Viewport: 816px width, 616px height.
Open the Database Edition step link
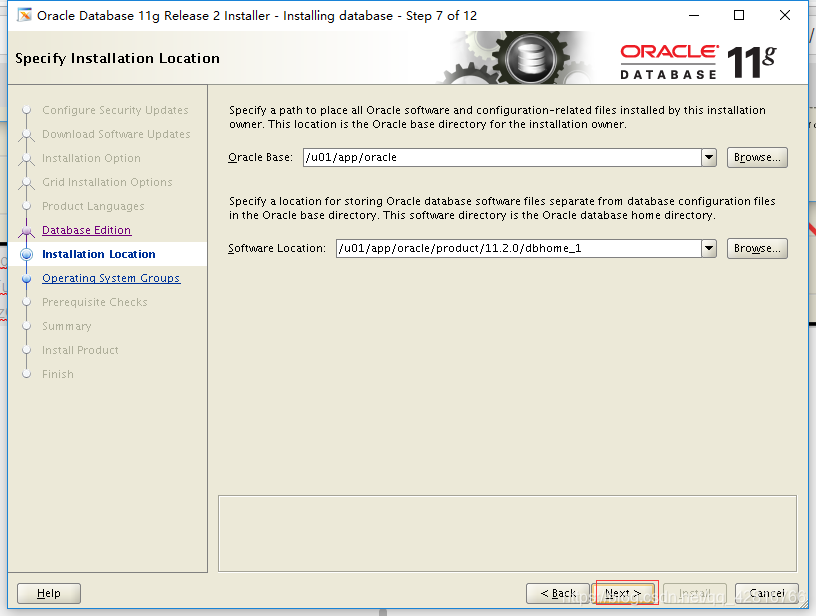tap(86, 230)
